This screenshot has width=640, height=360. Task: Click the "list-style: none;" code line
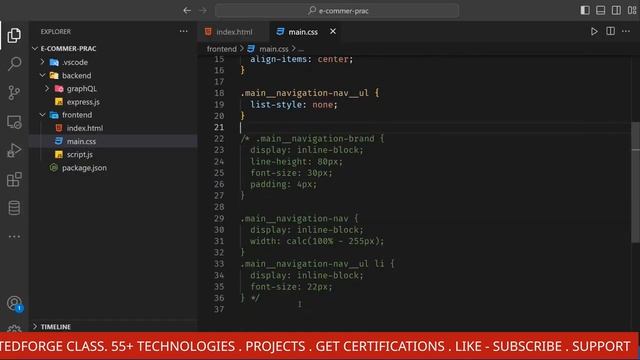coord(294,104)
